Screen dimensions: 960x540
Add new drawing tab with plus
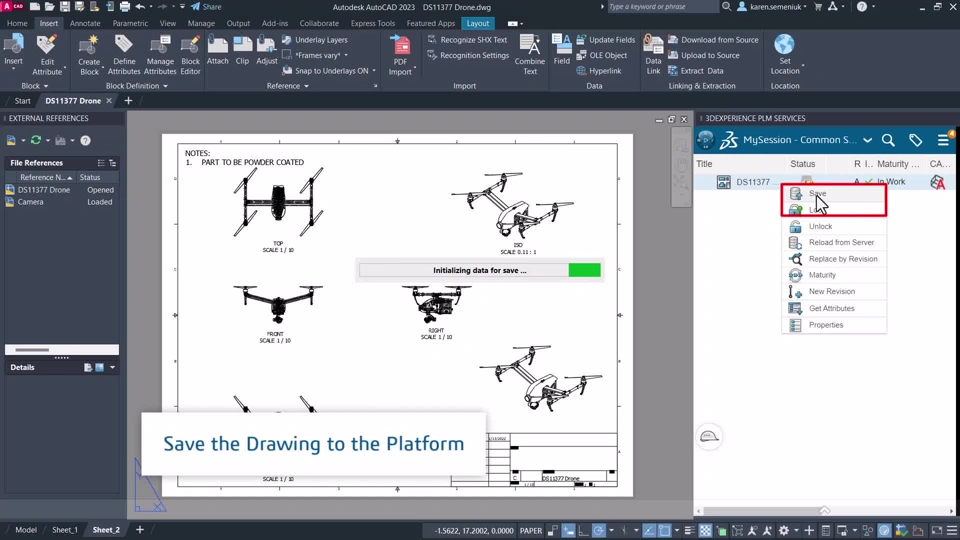(x=129, y=101)
